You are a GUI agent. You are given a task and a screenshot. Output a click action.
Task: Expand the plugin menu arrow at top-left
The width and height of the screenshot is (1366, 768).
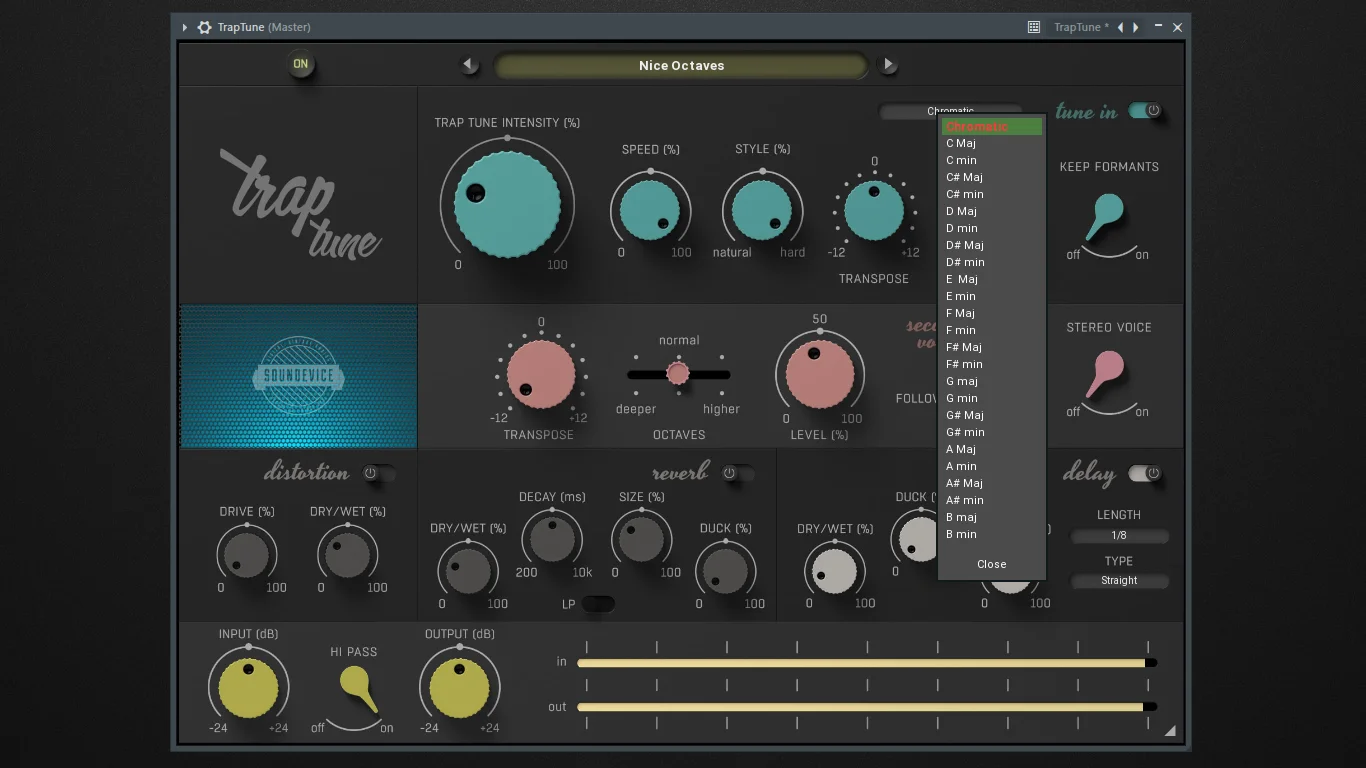coord(185,27)
